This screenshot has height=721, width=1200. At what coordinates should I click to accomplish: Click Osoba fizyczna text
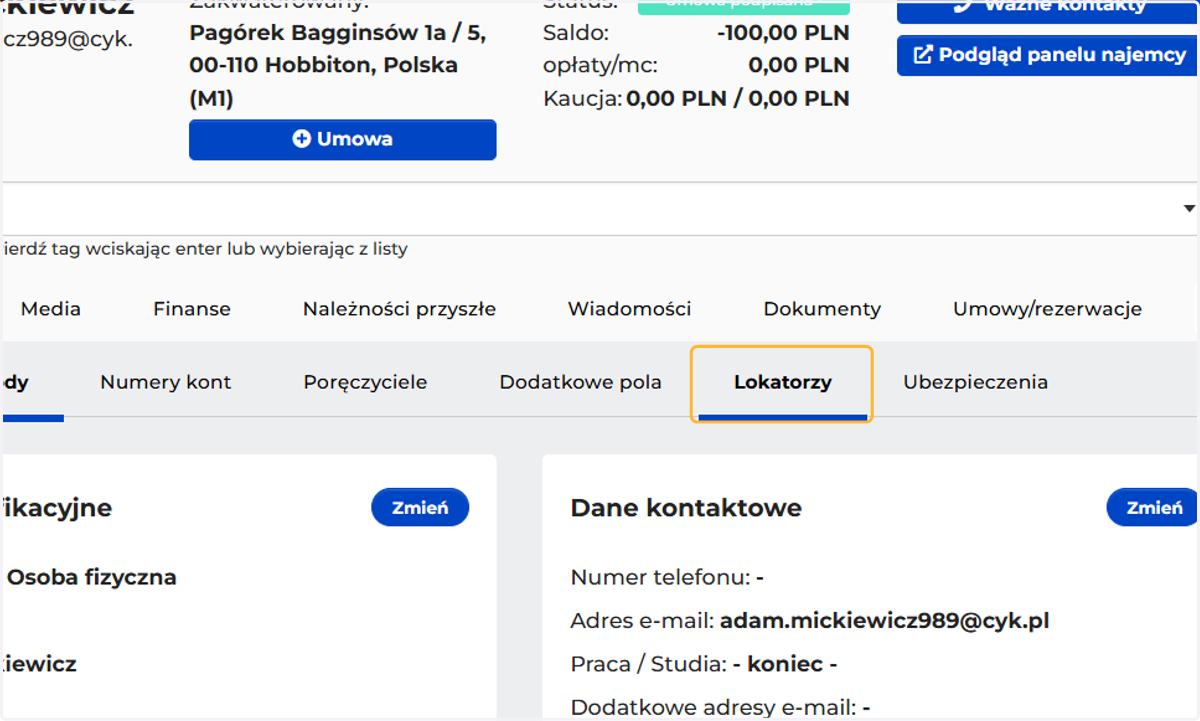tap(92, 577)
